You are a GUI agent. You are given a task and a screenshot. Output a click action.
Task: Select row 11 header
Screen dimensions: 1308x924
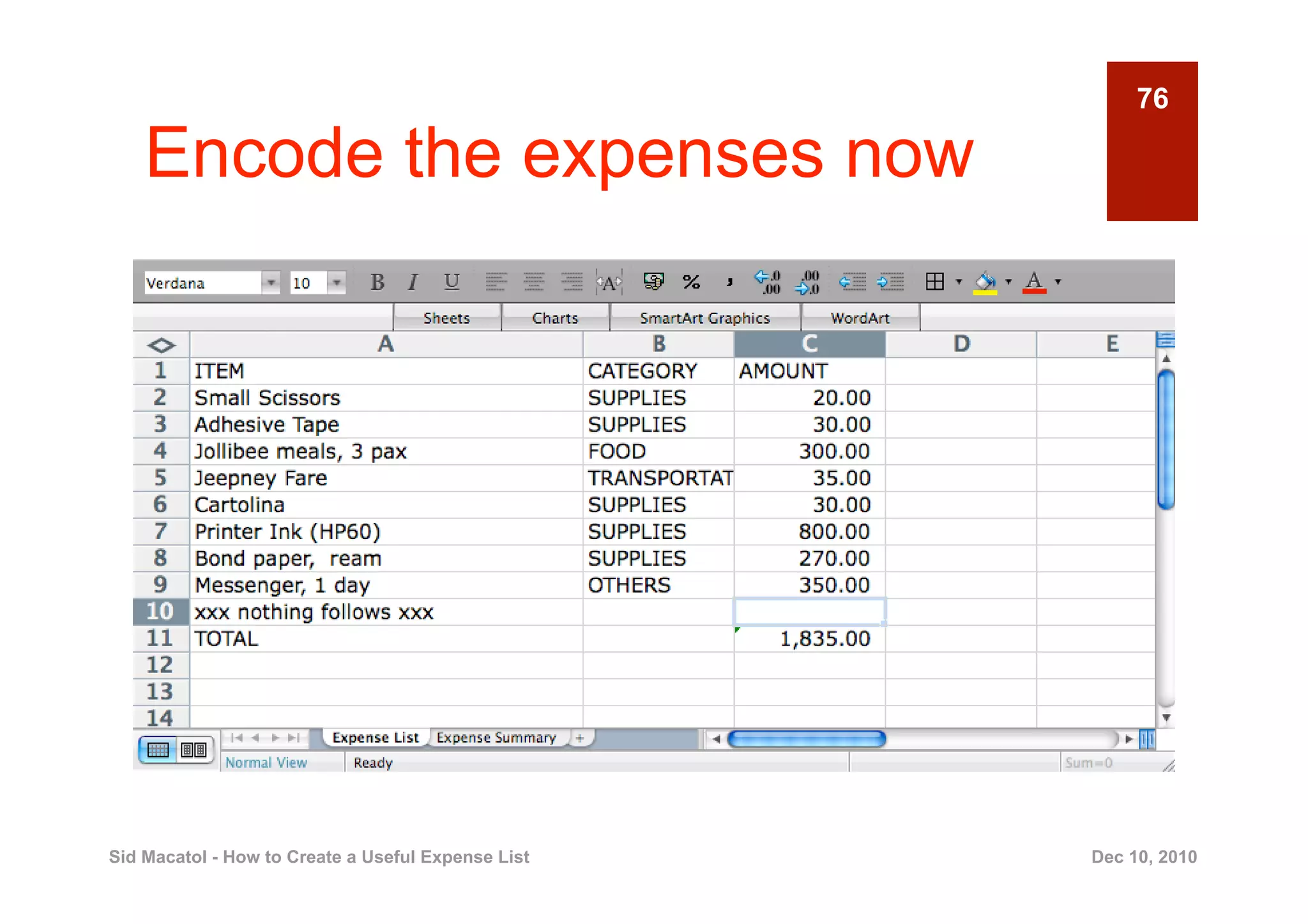point(160,639)
